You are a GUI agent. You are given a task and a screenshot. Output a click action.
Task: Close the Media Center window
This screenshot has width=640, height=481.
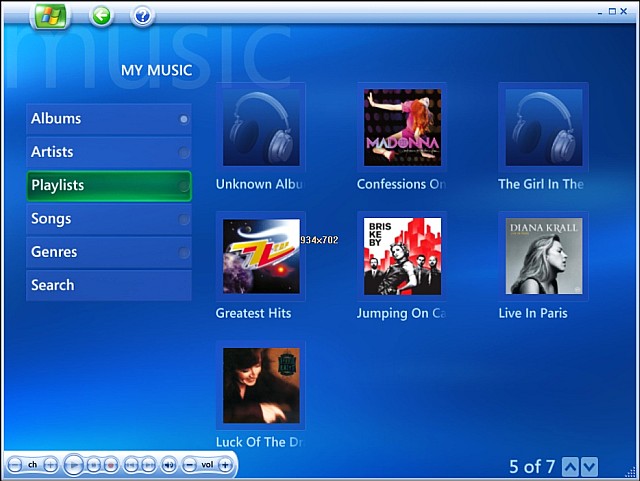624,11
